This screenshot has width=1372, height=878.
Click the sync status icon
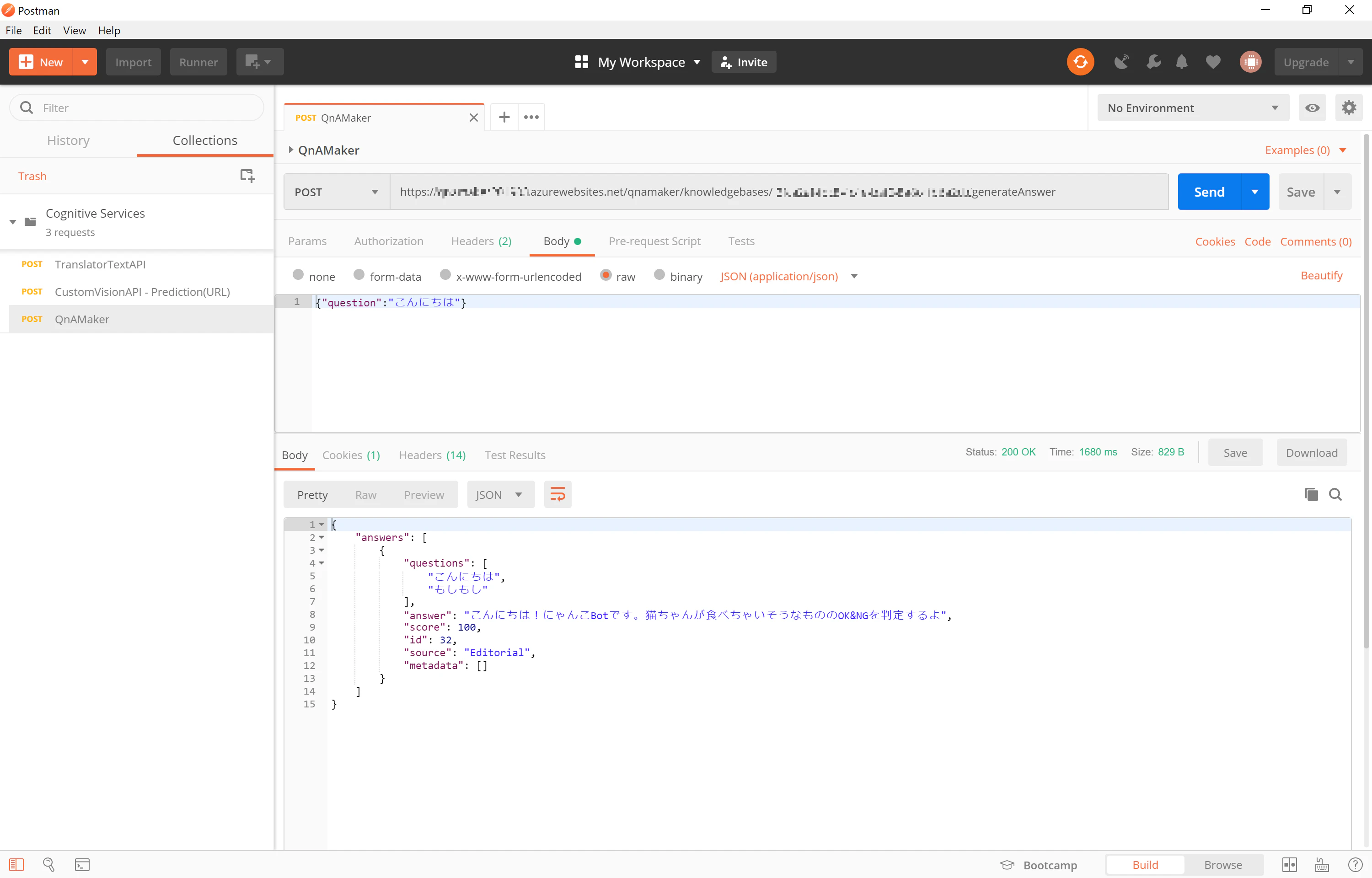click(1080, 62)
